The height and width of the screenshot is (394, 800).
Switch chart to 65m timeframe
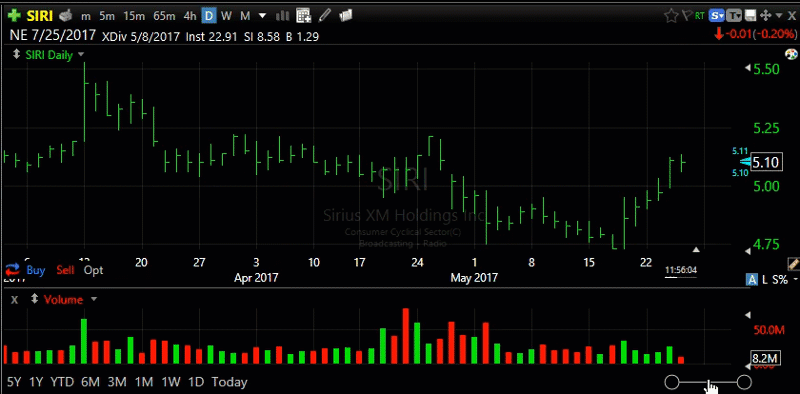tap(164, 16)
